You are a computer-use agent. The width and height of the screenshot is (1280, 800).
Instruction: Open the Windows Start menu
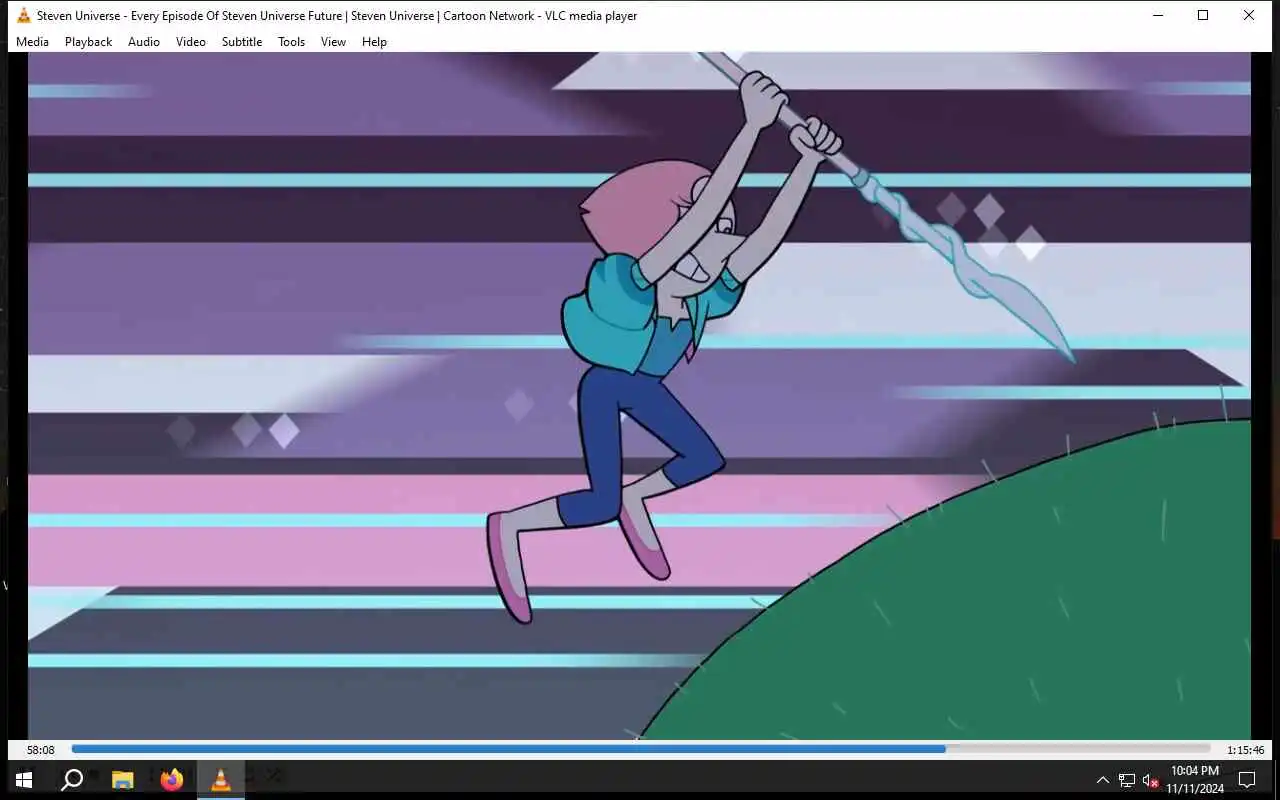pyautogui.click(x=24, y=780)
